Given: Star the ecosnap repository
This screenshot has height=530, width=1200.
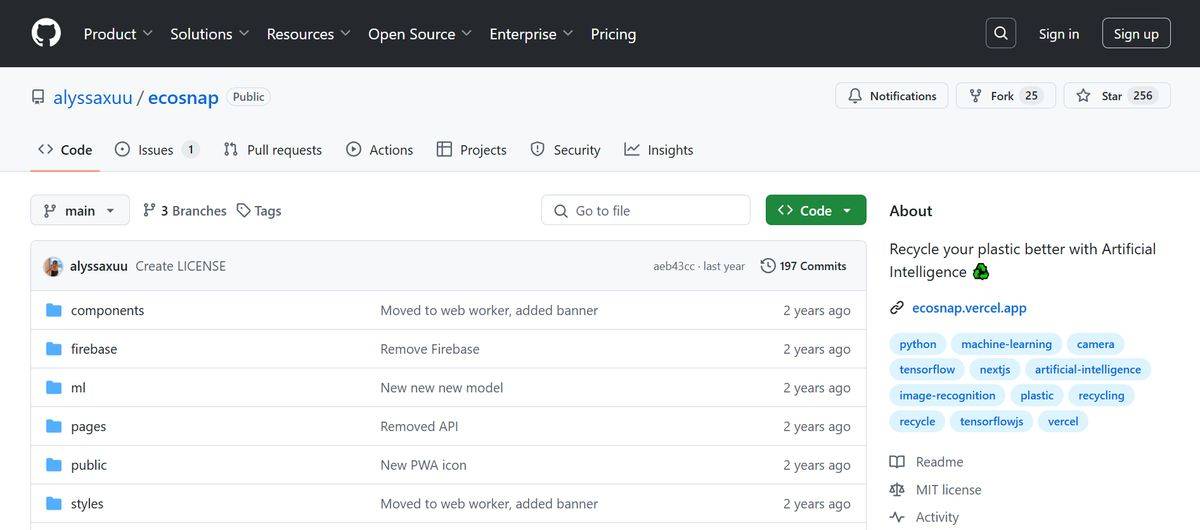Looking at the screenshot, I should (1117, 96).
